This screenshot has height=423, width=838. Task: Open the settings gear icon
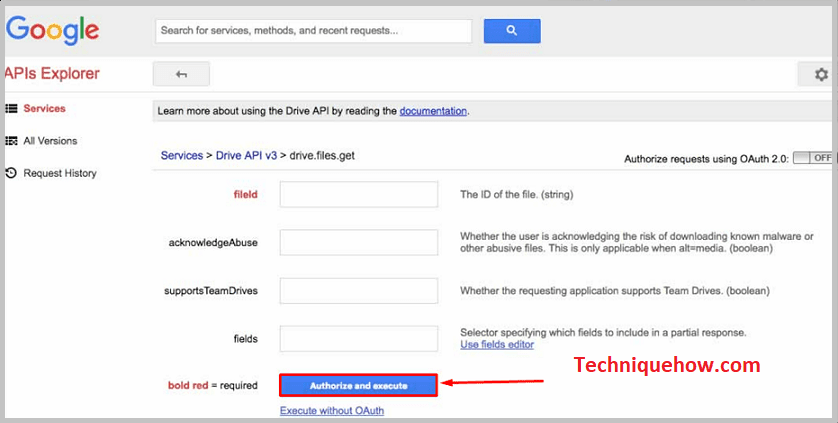[821, 74]
